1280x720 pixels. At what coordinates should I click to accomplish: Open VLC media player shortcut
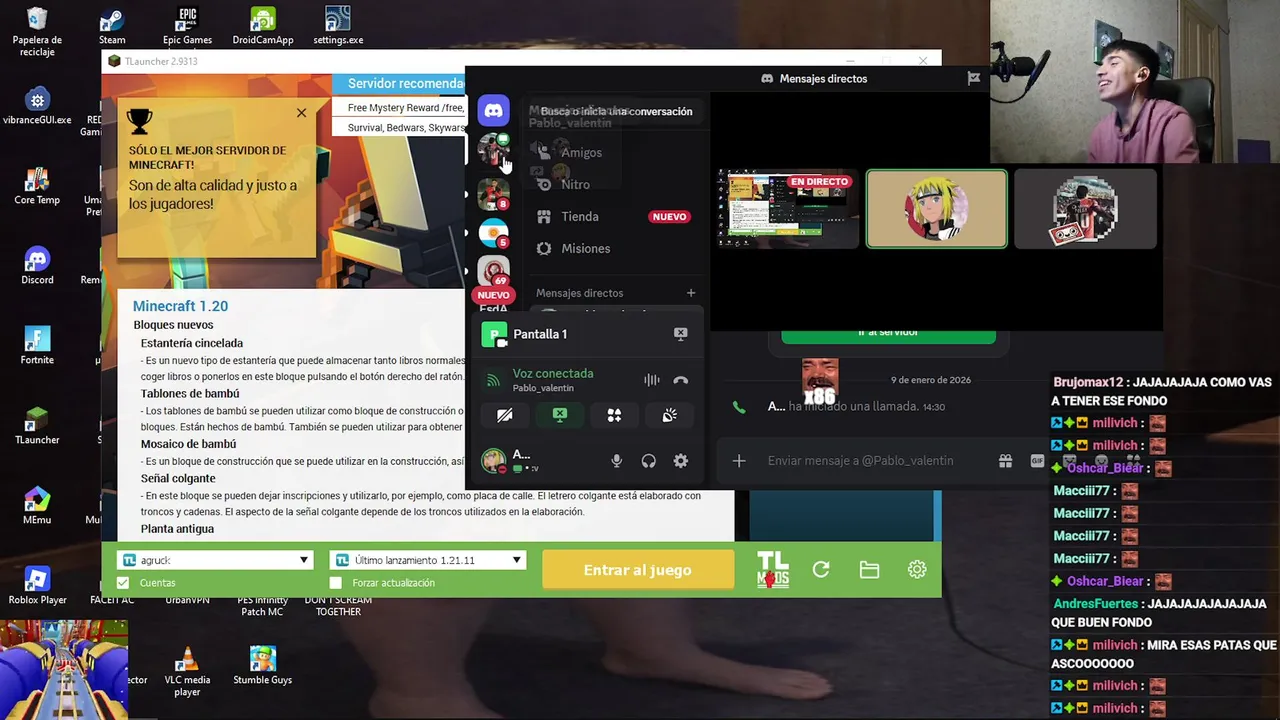[187, 671]
